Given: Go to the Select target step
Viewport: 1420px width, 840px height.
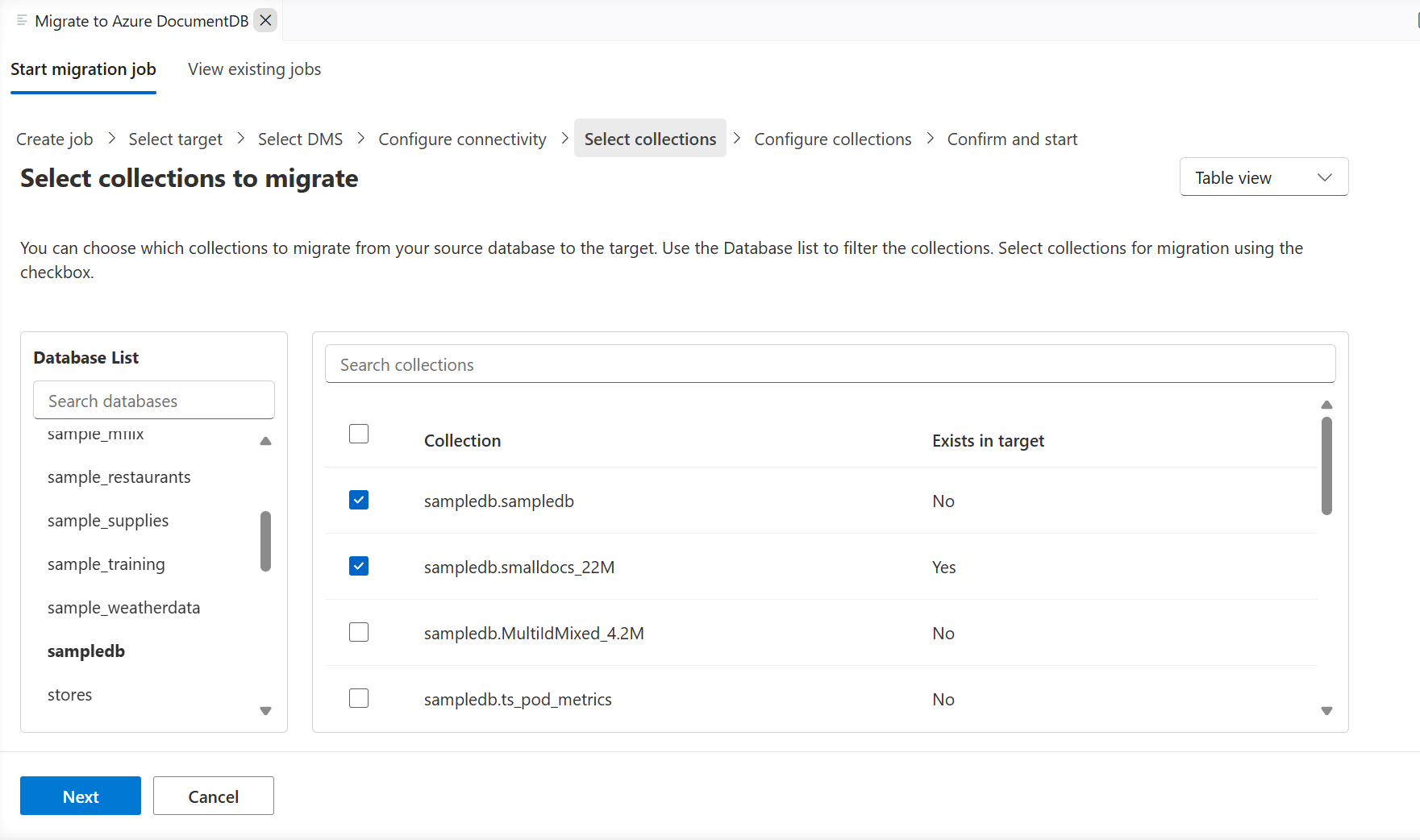Looking at the screenshot, I should [176, 139].
